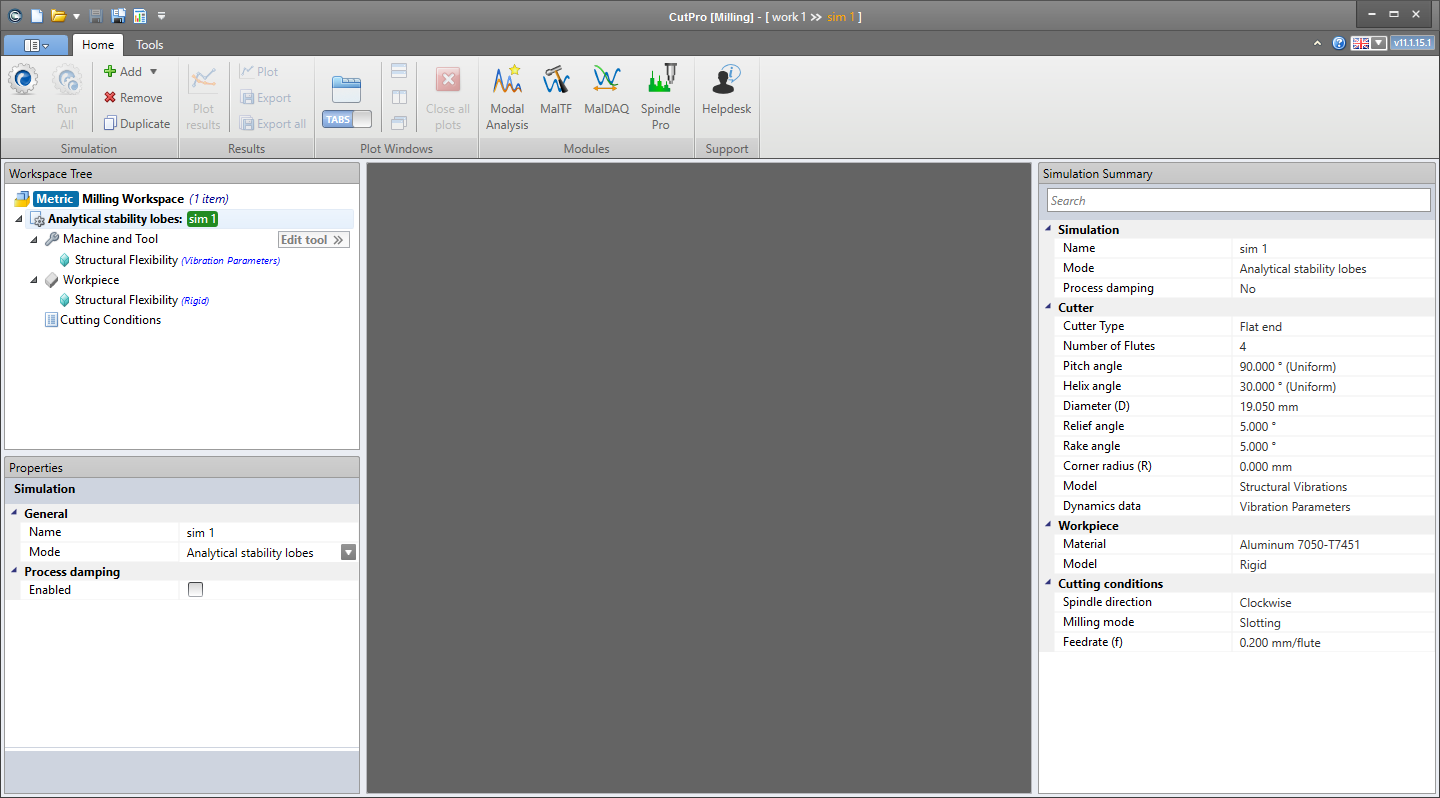Click the Simulation Summary search field
This screenshot has height=798, width=1440.
(x=1238, y=200)
